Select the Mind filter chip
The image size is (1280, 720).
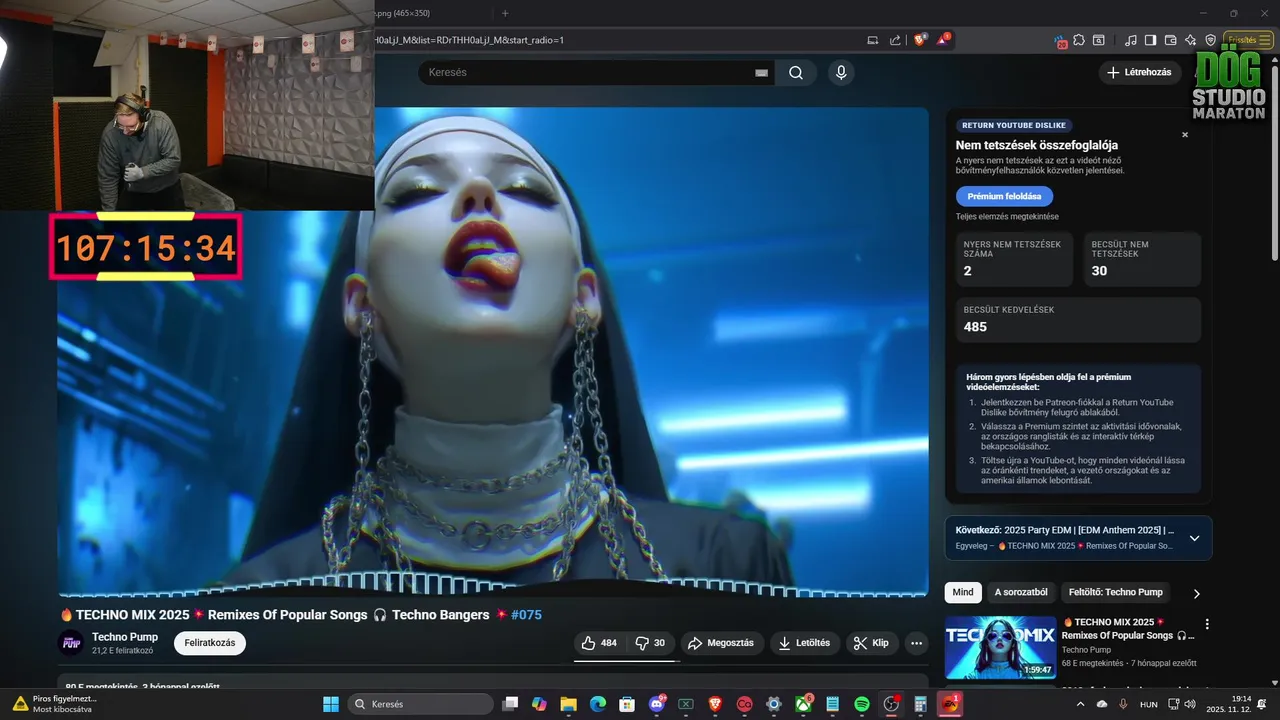point(963,592)
